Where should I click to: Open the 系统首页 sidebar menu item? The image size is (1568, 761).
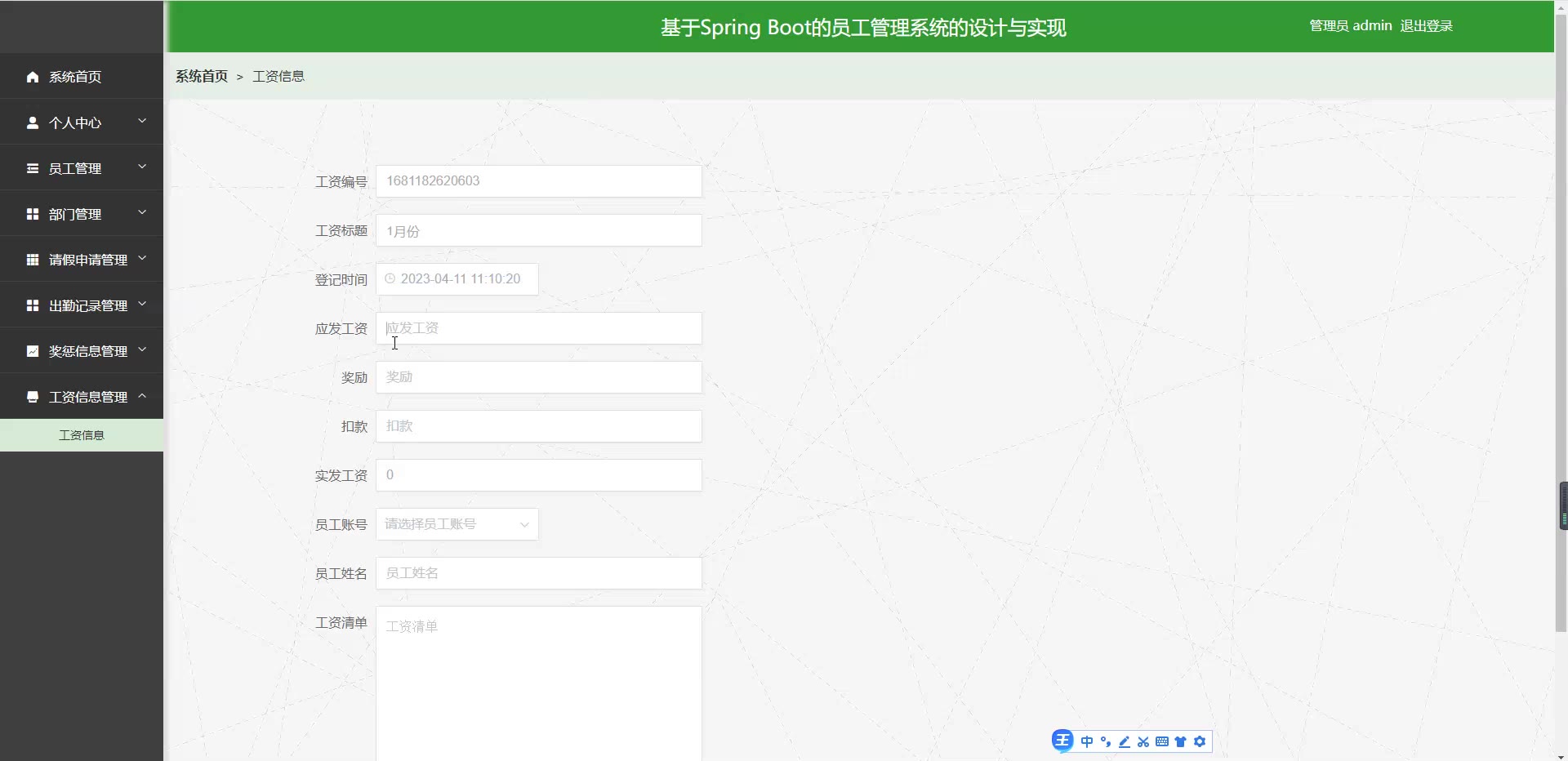click(82, 77)
